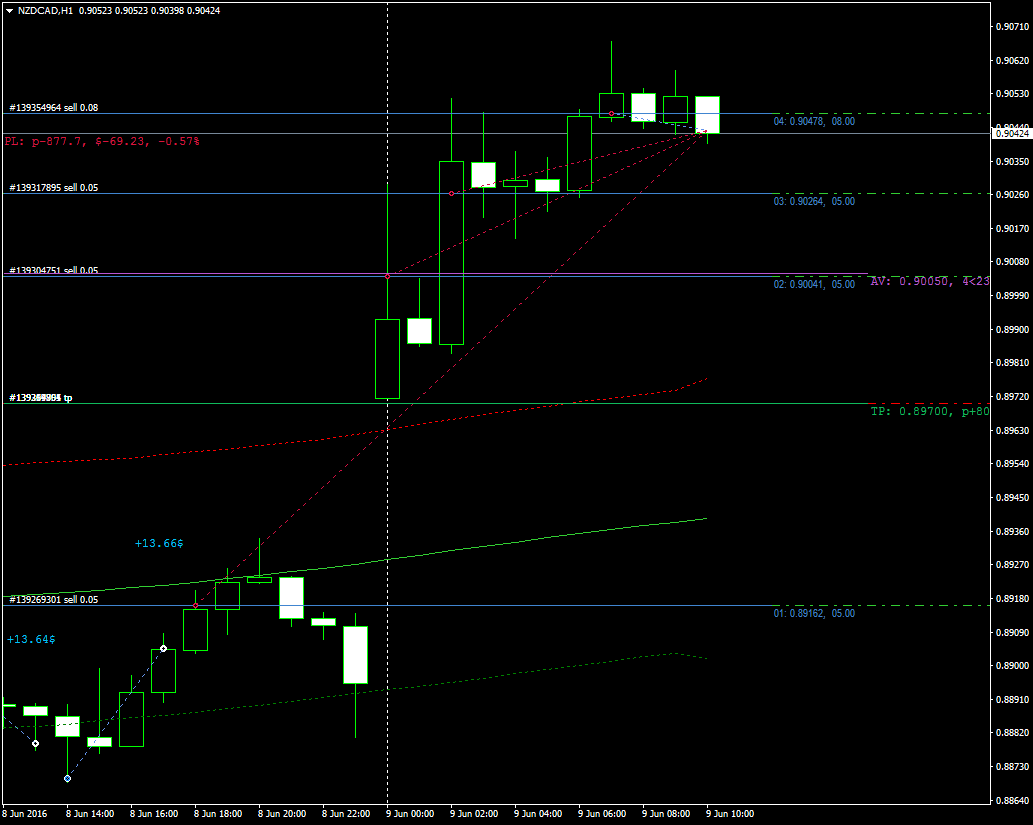This screenshot has width=1033, height=825.
Task: Click the blue circle trade marker at the lowest wick
Action: tap(67, 778)
